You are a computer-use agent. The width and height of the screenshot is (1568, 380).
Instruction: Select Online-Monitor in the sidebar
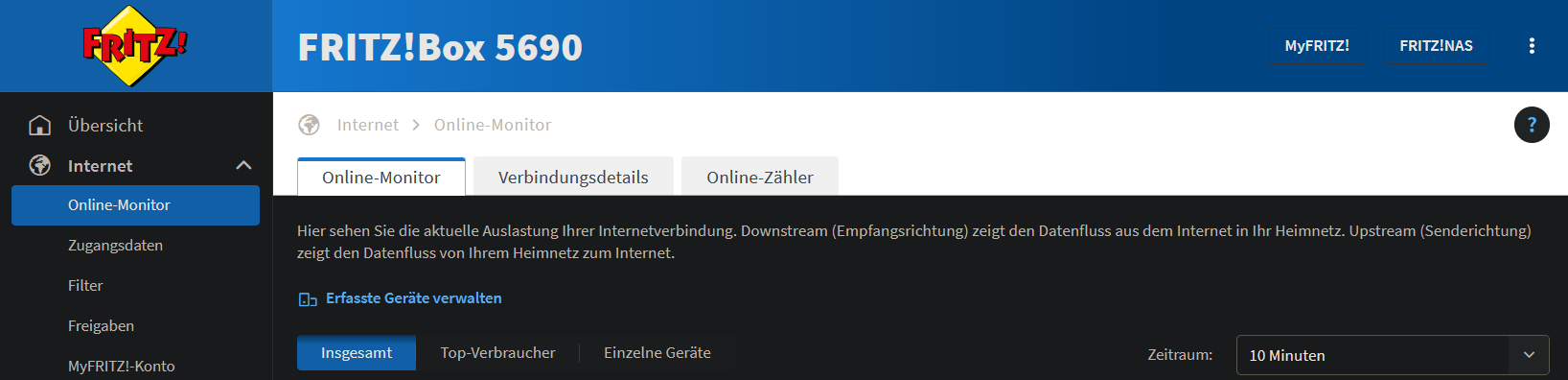click(135, 205)
